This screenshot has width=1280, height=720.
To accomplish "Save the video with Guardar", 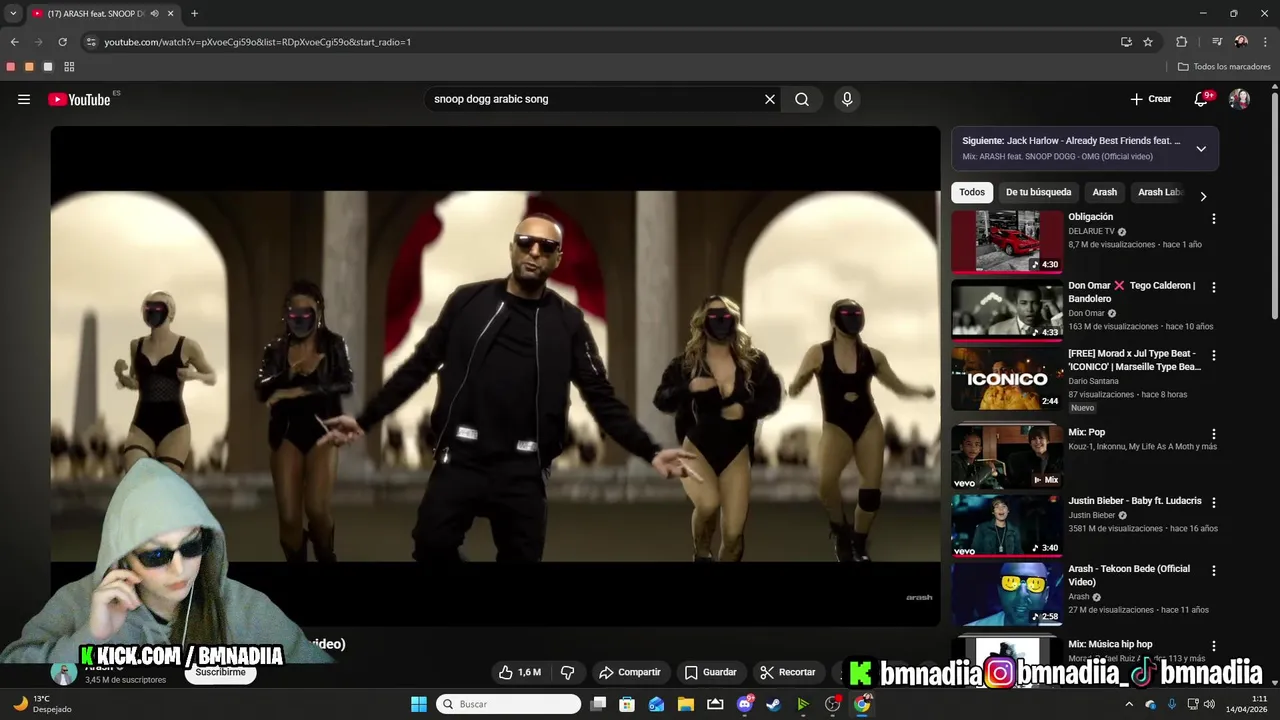I will click(710, 672).
